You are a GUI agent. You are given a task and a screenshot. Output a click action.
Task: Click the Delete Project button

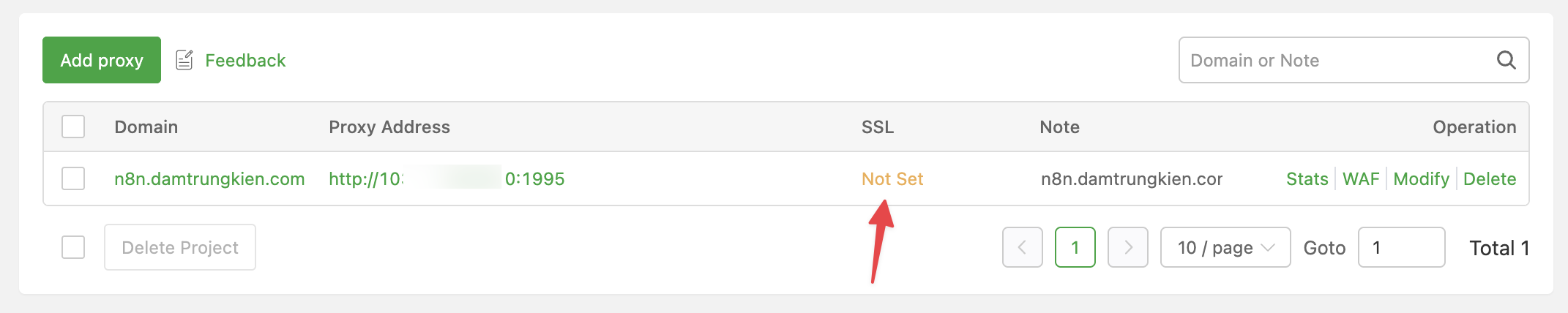pyautogui.click(x=180, y=247)
